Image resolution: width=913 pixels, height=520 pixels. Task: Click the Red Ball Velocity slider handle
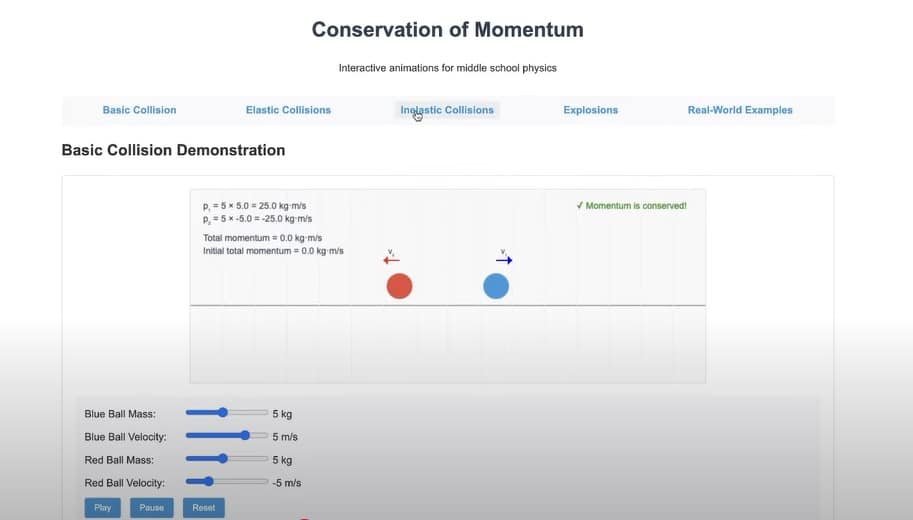[208, 481]
